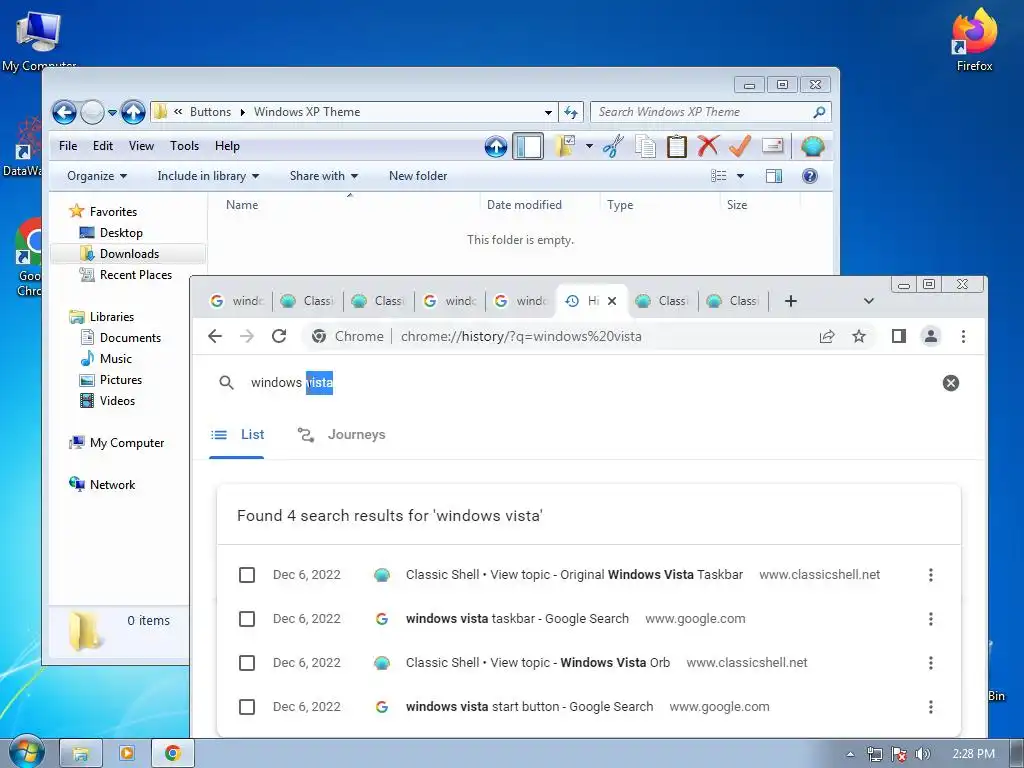Click the red X Delete icon
Viewport: 1024px width, 768px height.
(x=708, y=146)
